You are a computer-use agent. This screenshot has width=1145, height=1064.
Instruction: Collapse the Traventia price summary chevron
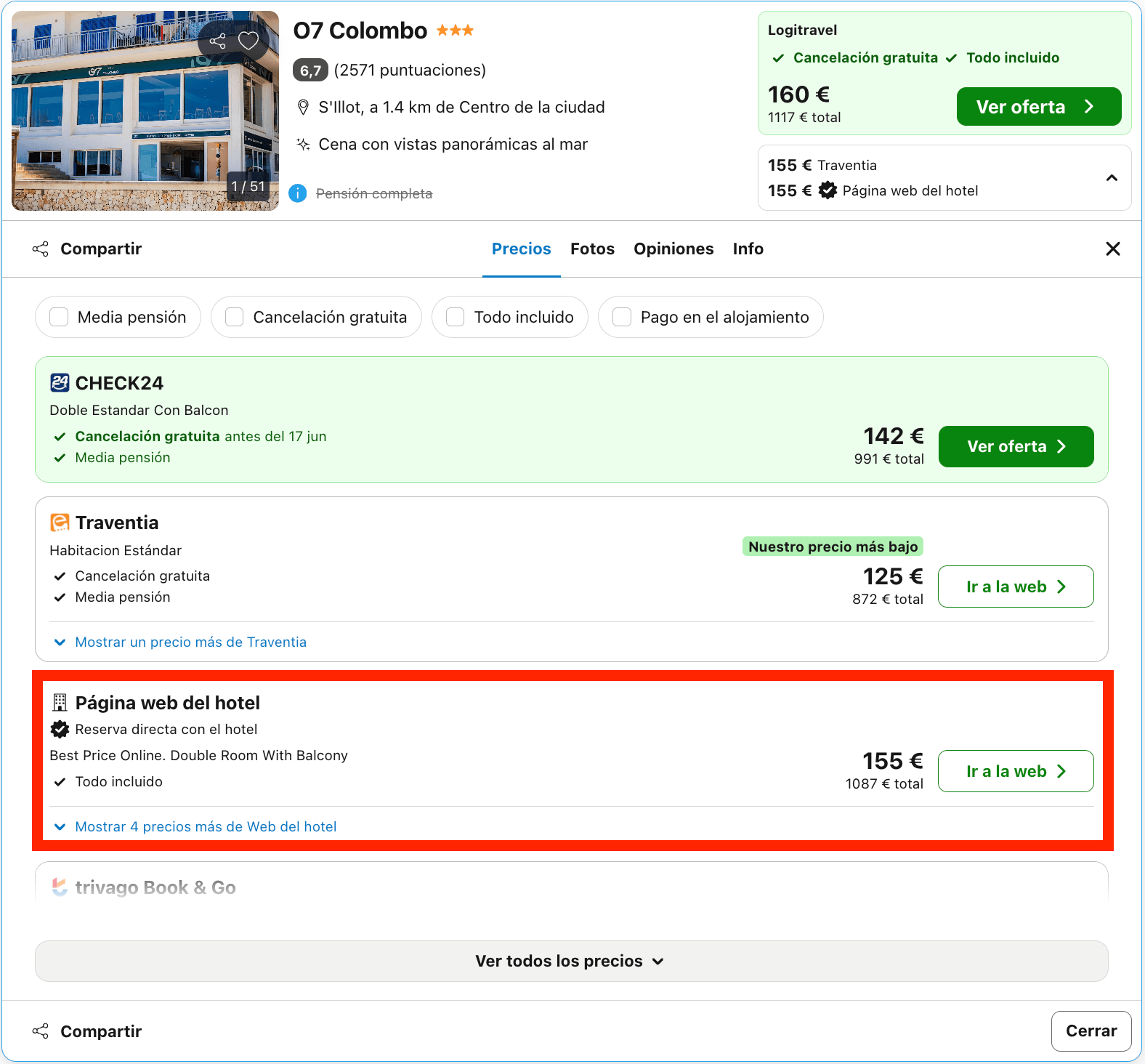click(1112, 178)
